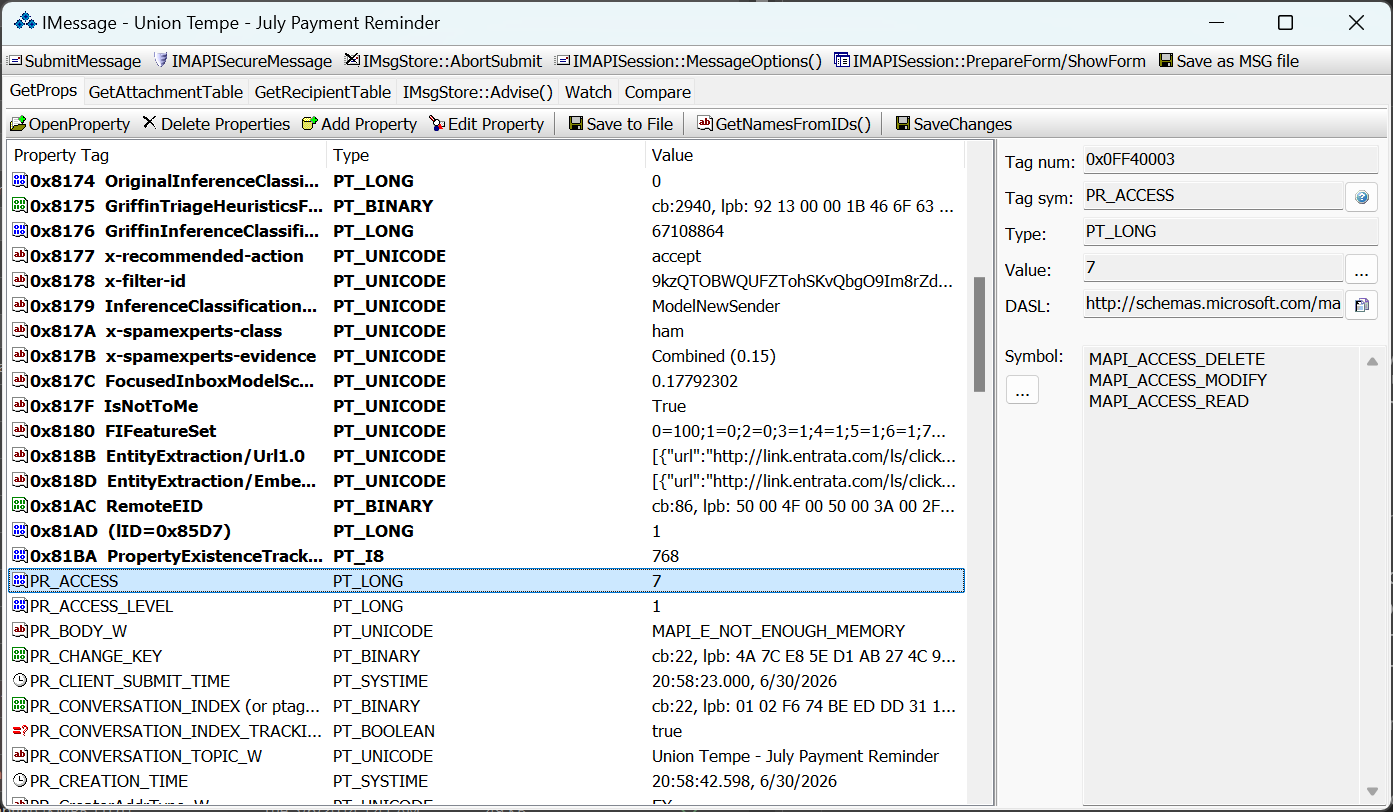This screenshot has width=1393, height=812.
Task: Switch to the GetRecipientTable tab
Action: point(323,92)
